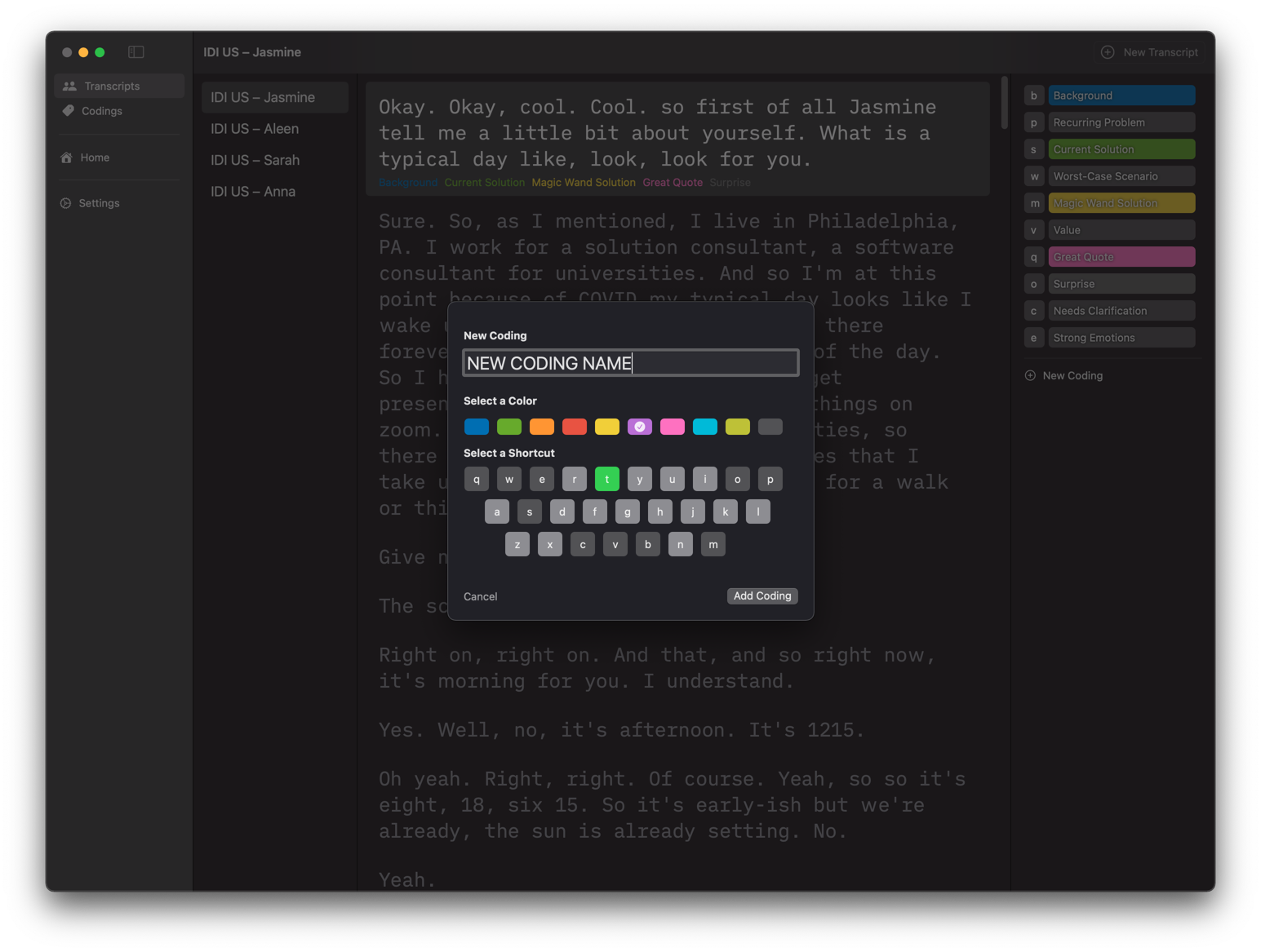Screen dimensions: 1261x952
Task: Click the Settings gear icon
Action: coord(66,203)
